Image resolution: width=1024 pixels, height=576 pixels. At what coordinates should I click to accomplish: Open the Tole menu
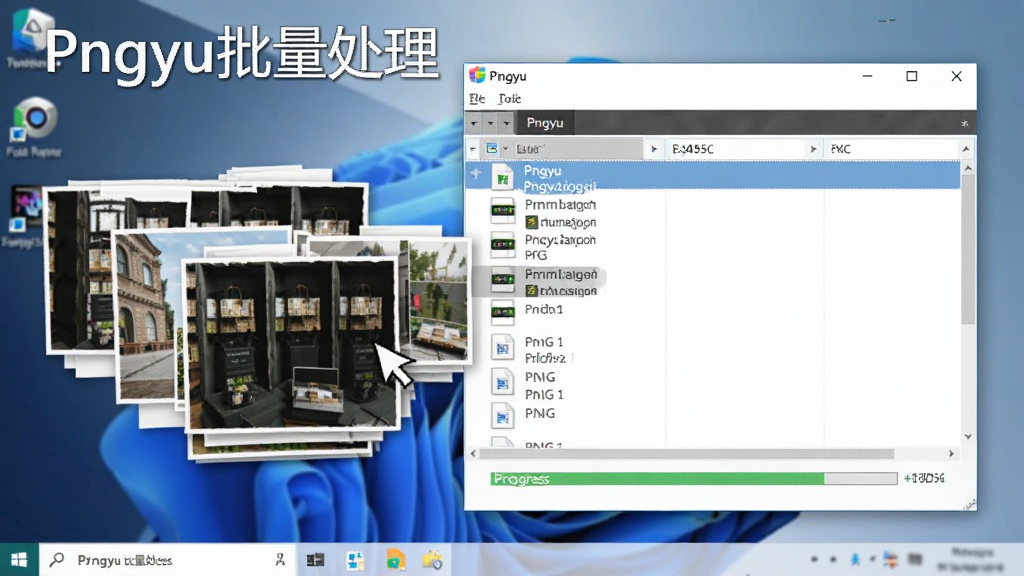coord(509,99)
